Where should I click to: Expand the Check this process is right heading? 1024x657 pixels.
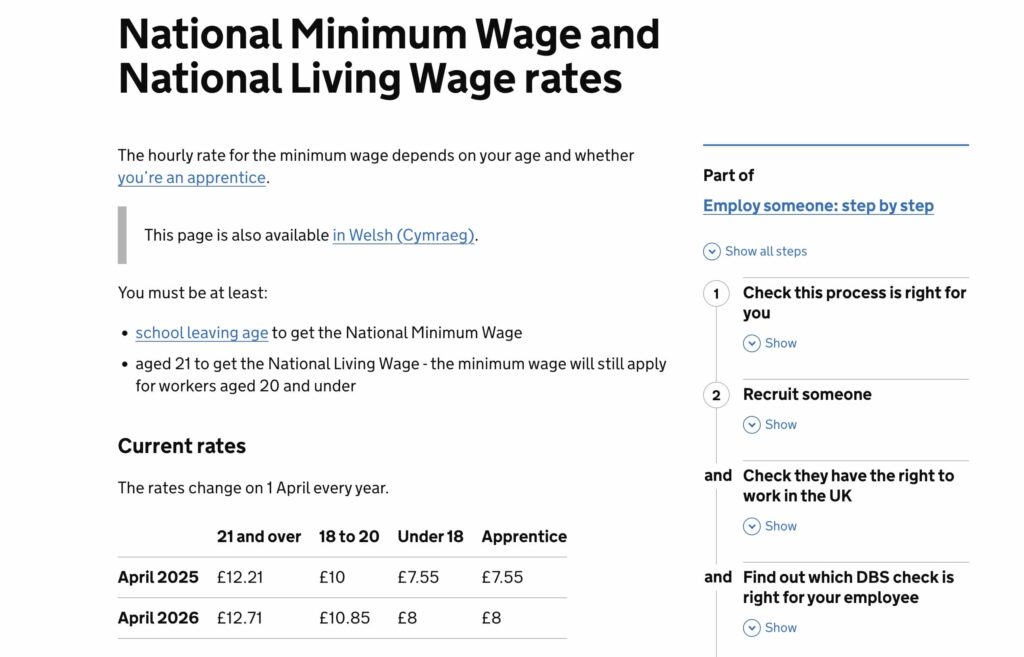click(854, 303)
